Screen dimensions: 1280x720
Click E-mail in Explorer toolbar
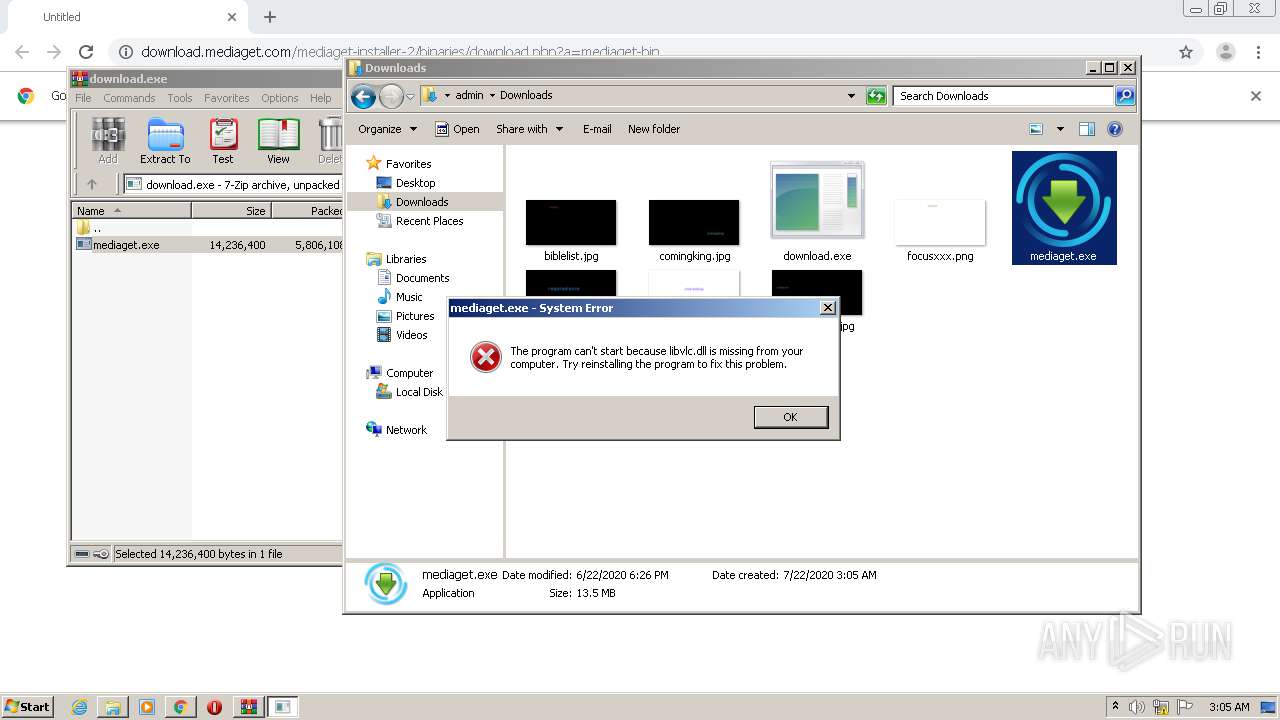pos(597,129)
